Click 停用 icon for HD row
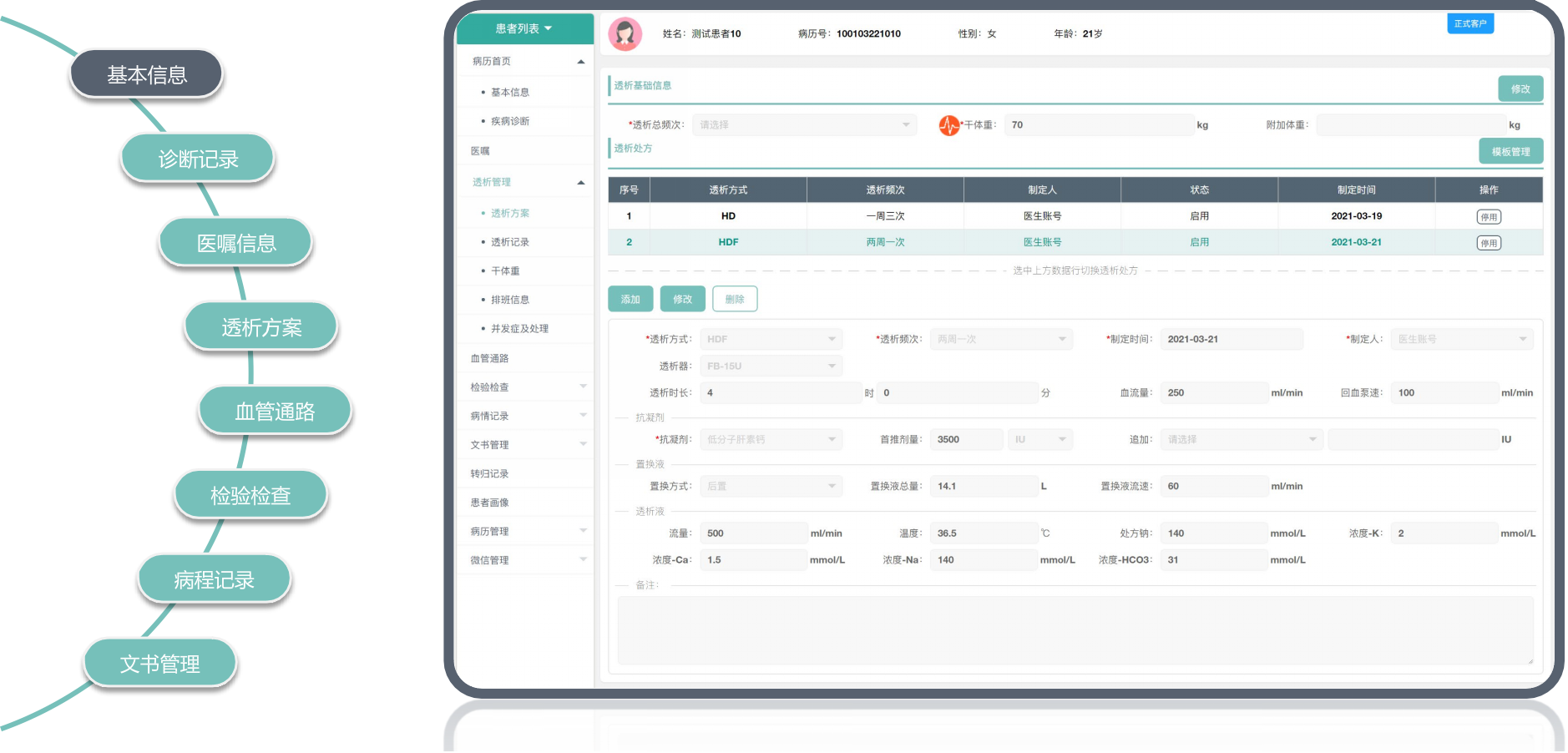 [x=1488, y=217]
